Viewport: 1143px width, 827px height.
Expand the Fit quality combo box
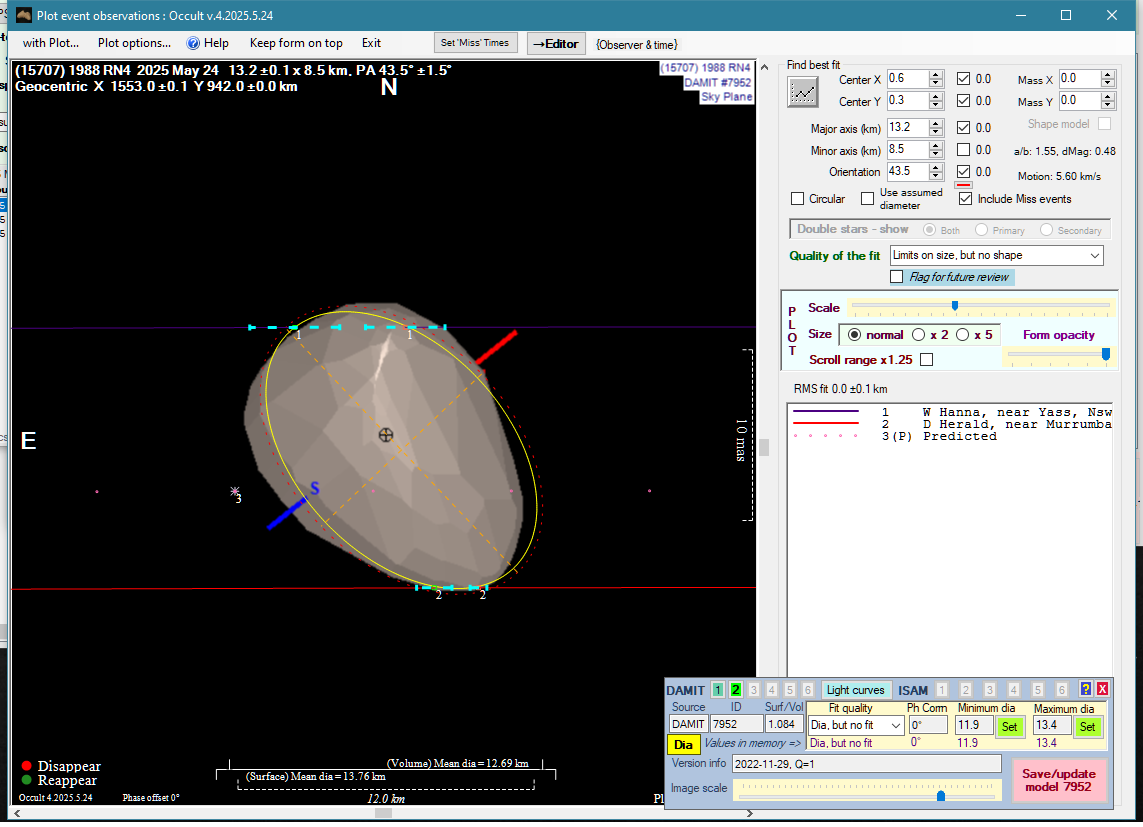895,725
